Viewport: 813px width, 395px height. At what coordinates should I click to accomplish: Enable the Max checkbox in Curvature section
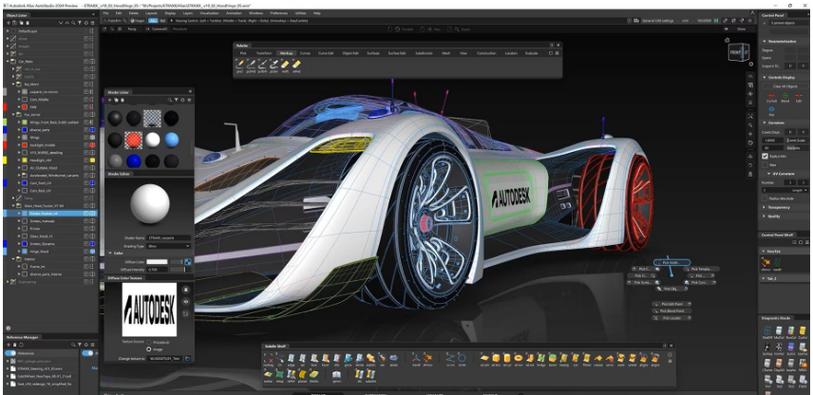point(765,165)
